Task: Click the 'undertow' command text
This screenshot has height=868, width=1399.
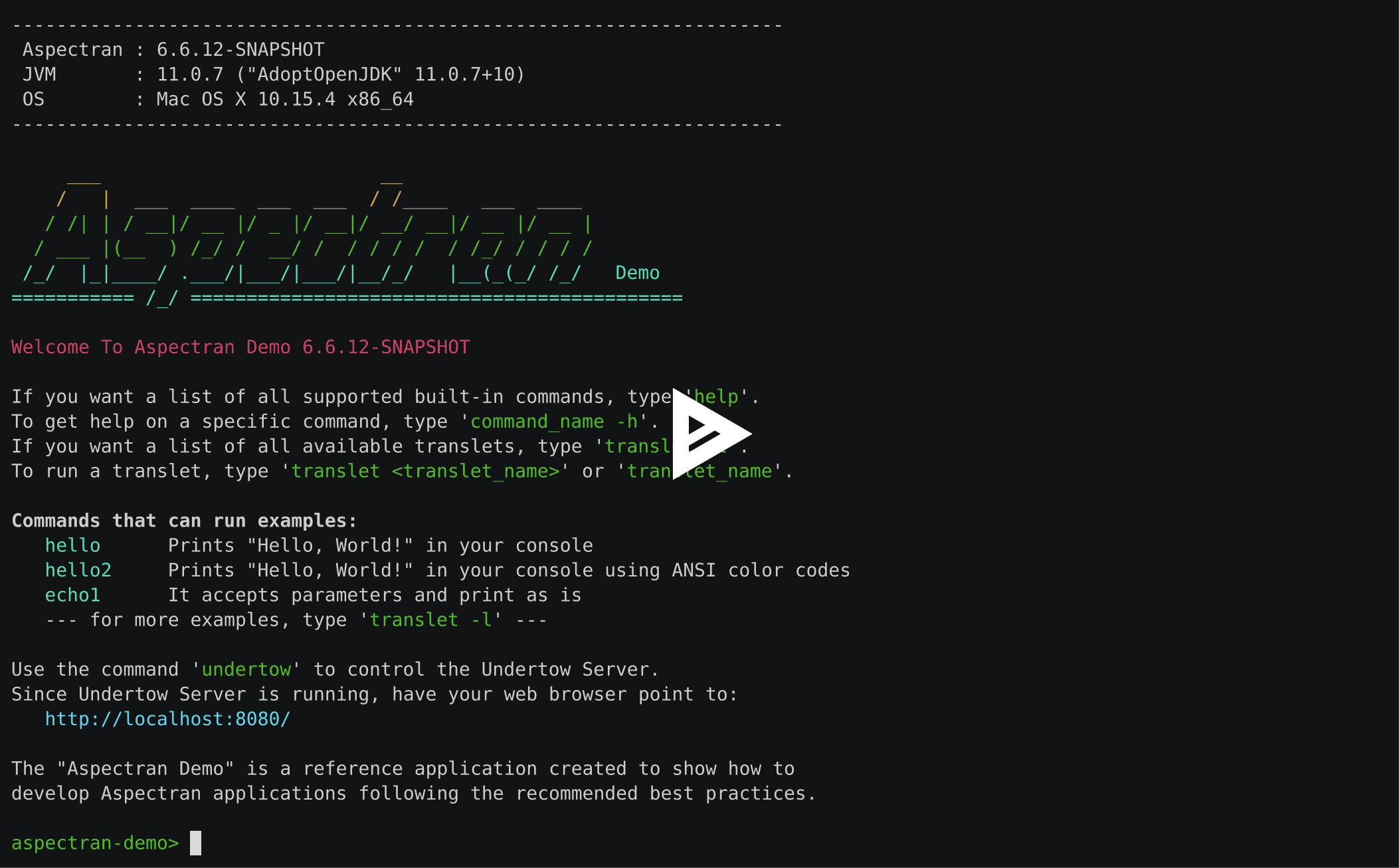Action: [x=246, y=669]
